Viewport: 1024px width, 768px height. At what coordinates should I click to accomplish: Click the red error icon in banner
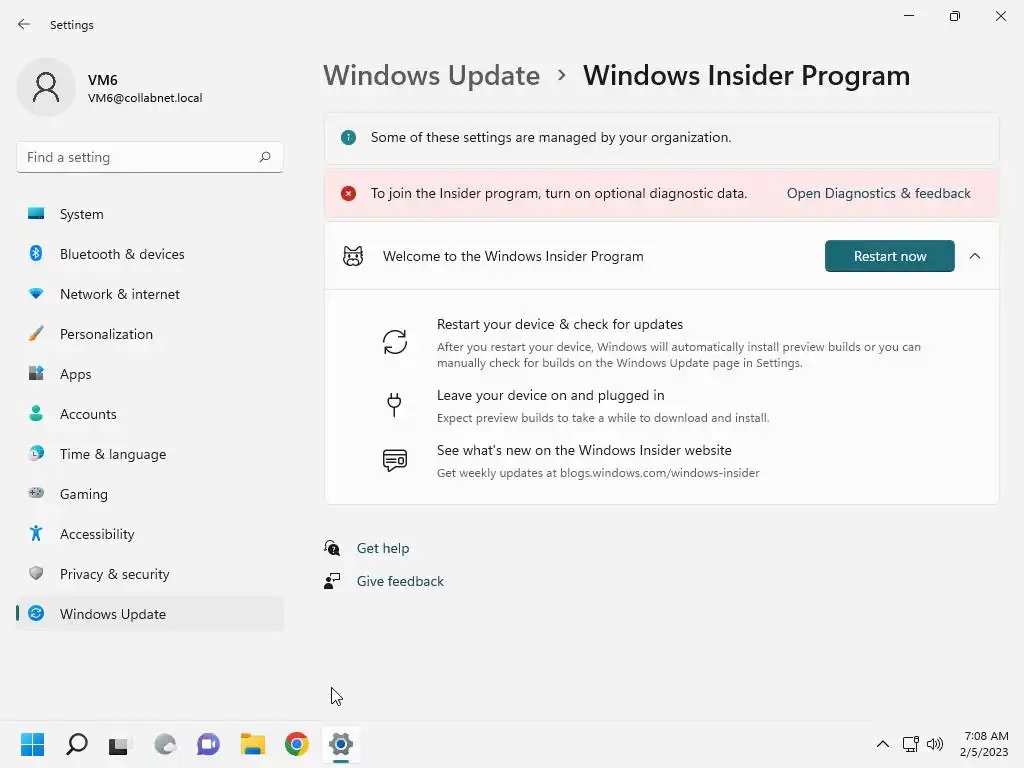(348, 193)
